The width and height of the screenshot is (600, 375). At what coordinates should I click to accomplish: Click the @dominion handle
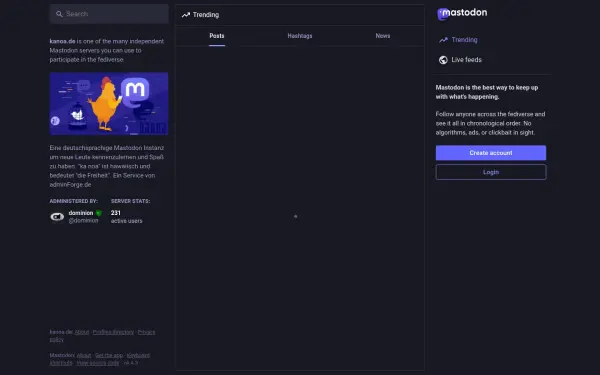click(x=83, y=221)
